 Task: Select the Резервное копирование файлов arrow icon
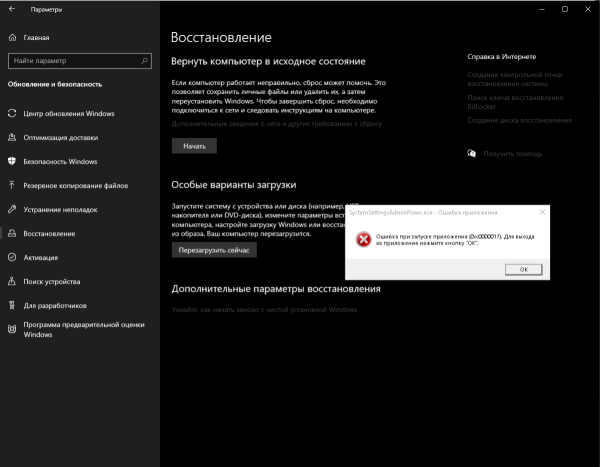(12, 185)
